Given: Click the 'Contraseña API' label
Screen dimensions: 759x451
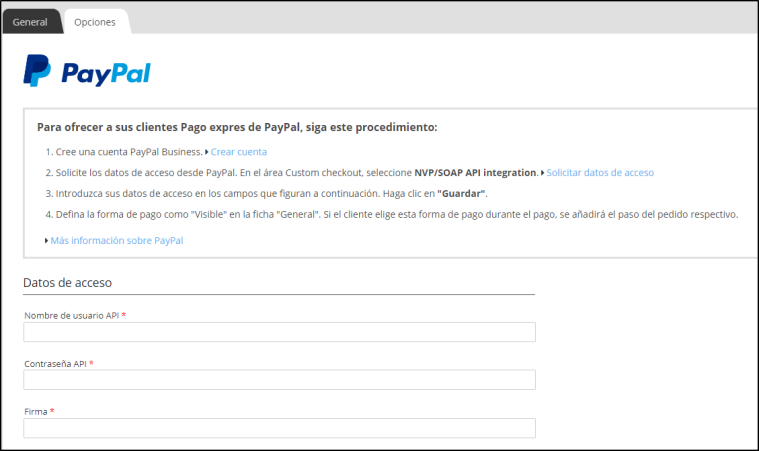Looking at the screenshot, I should pos(55,364).
